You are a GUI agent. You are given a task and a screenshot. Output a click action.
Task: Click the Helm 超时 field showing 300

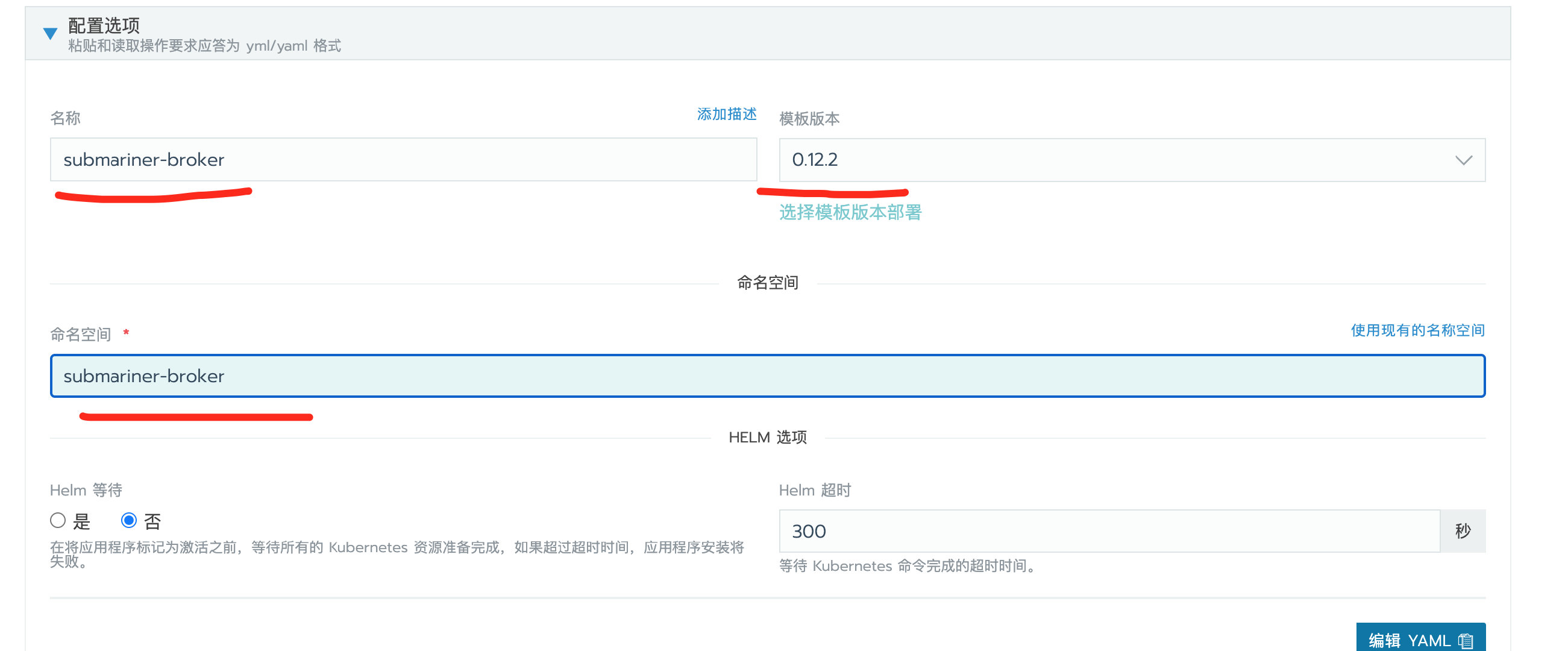[1109, 531]
